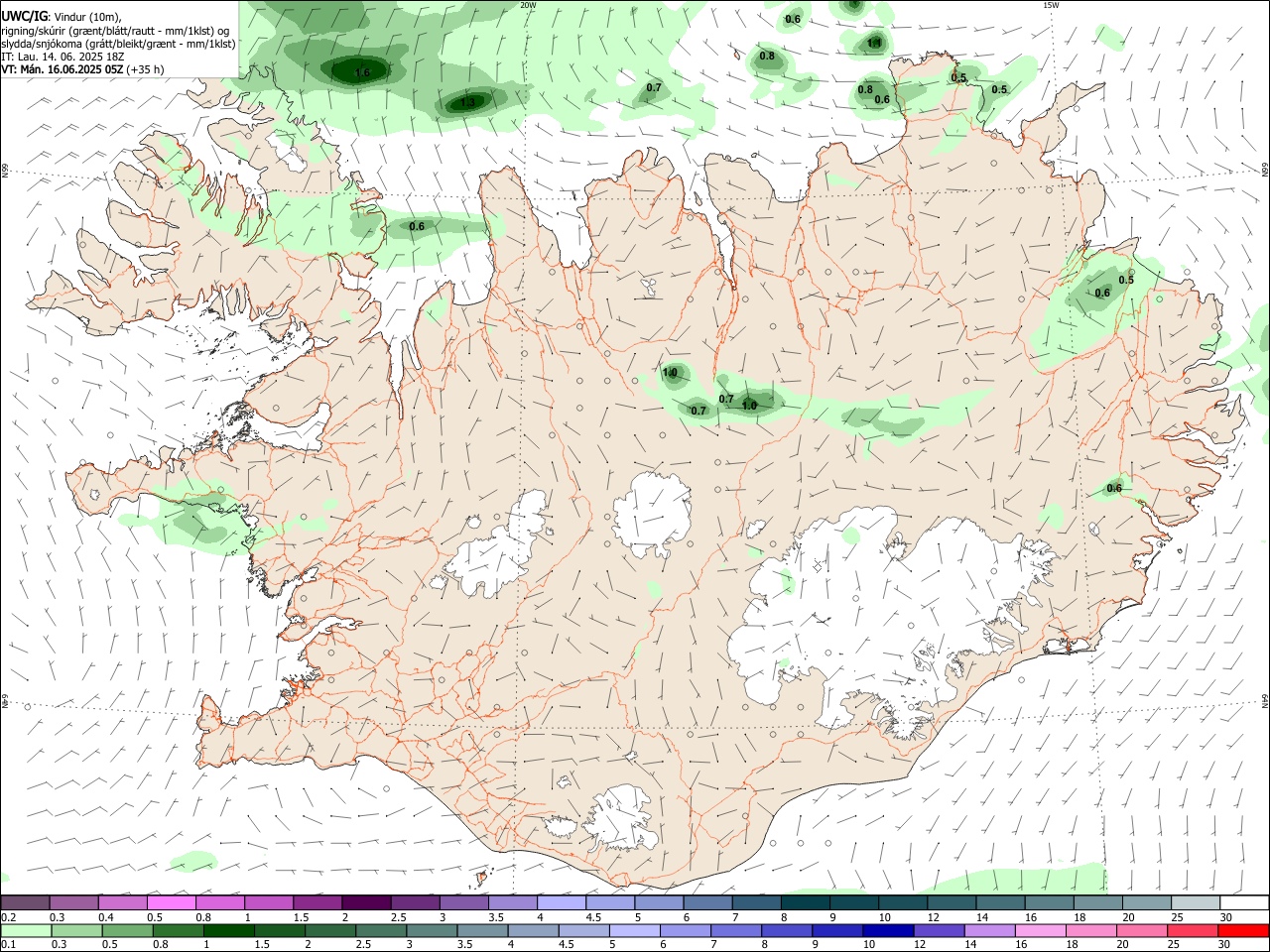1270x952 pixels.
Task: Select the swatch labeled 3.5 in the bottom rain legend
Action: (483, 930)
